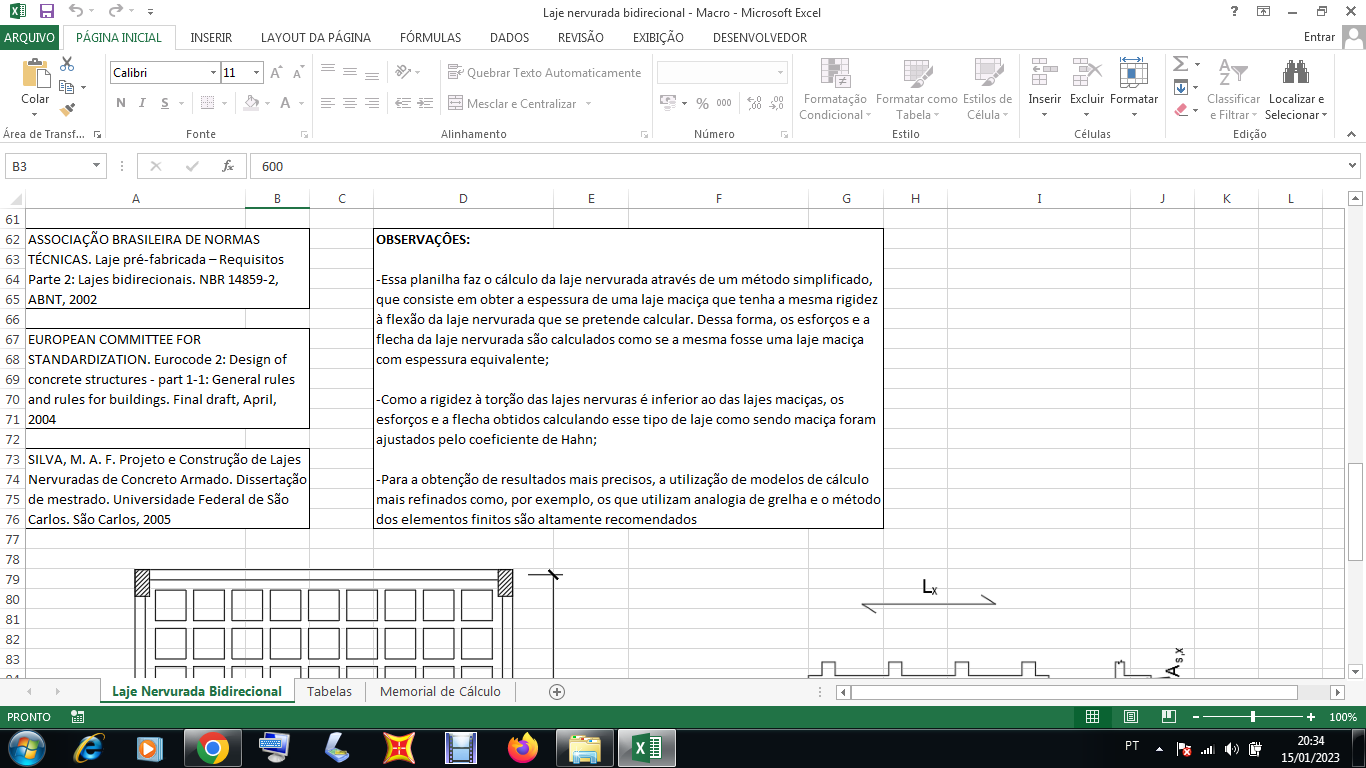
Task: Open the Memorial de Cálculo sheet tab
Action: coord(441,691)
